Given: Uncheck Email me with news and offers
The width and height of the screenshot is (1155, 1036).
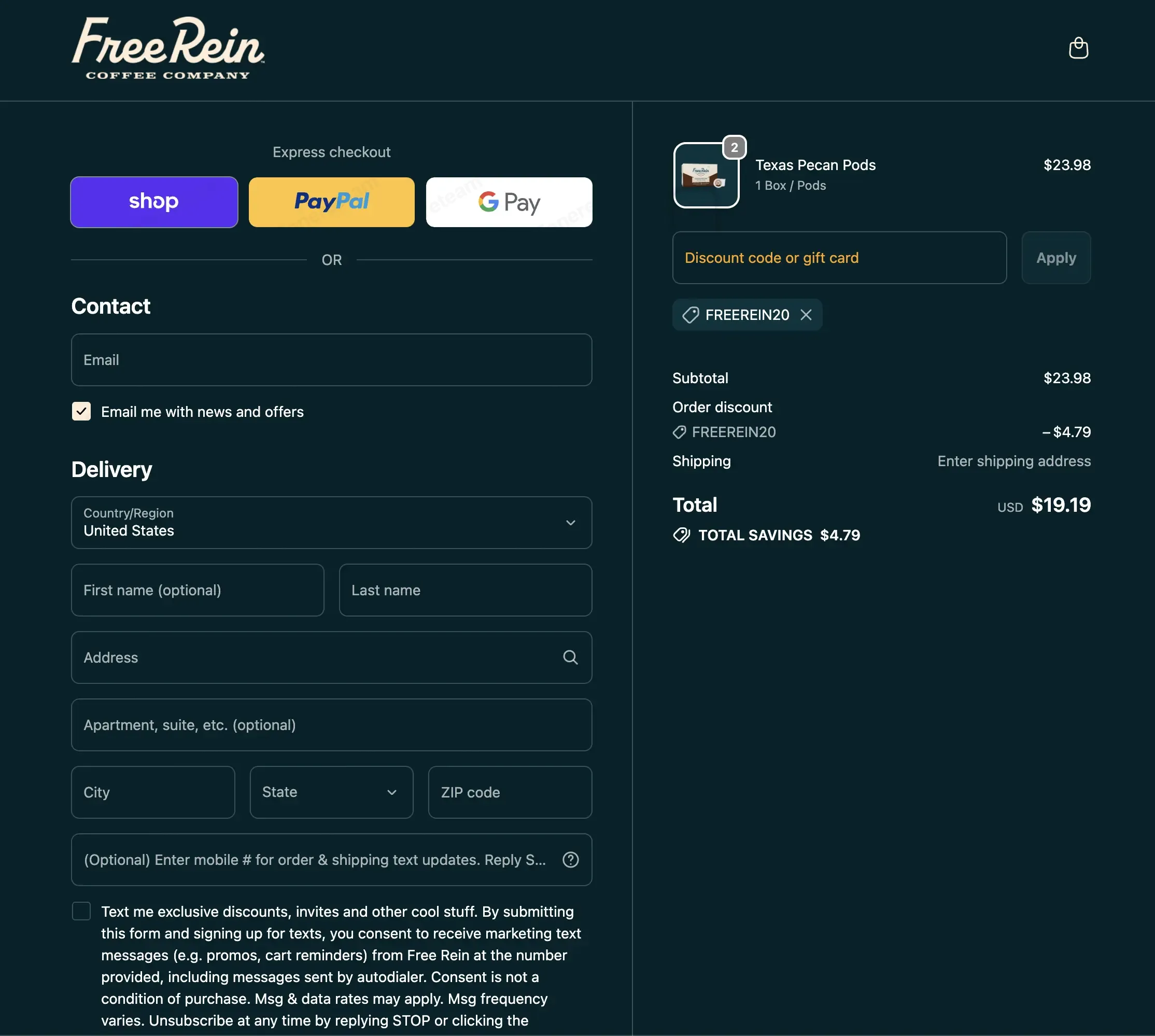Looking at the screenshot, I should (x=81, y=411).
